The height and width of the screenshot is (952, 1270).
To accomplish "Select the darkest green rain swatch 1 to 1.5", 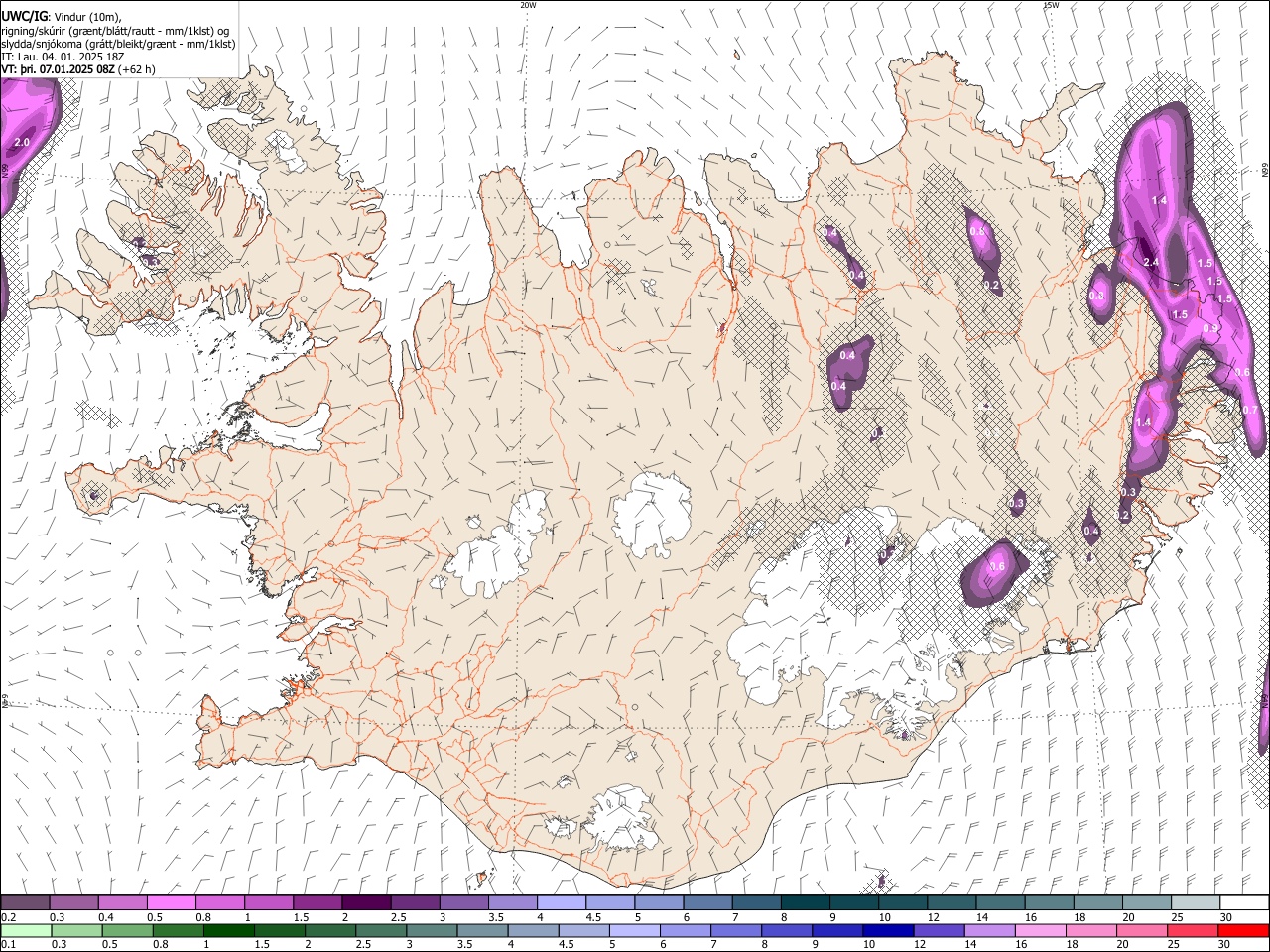I will [229, 930].
